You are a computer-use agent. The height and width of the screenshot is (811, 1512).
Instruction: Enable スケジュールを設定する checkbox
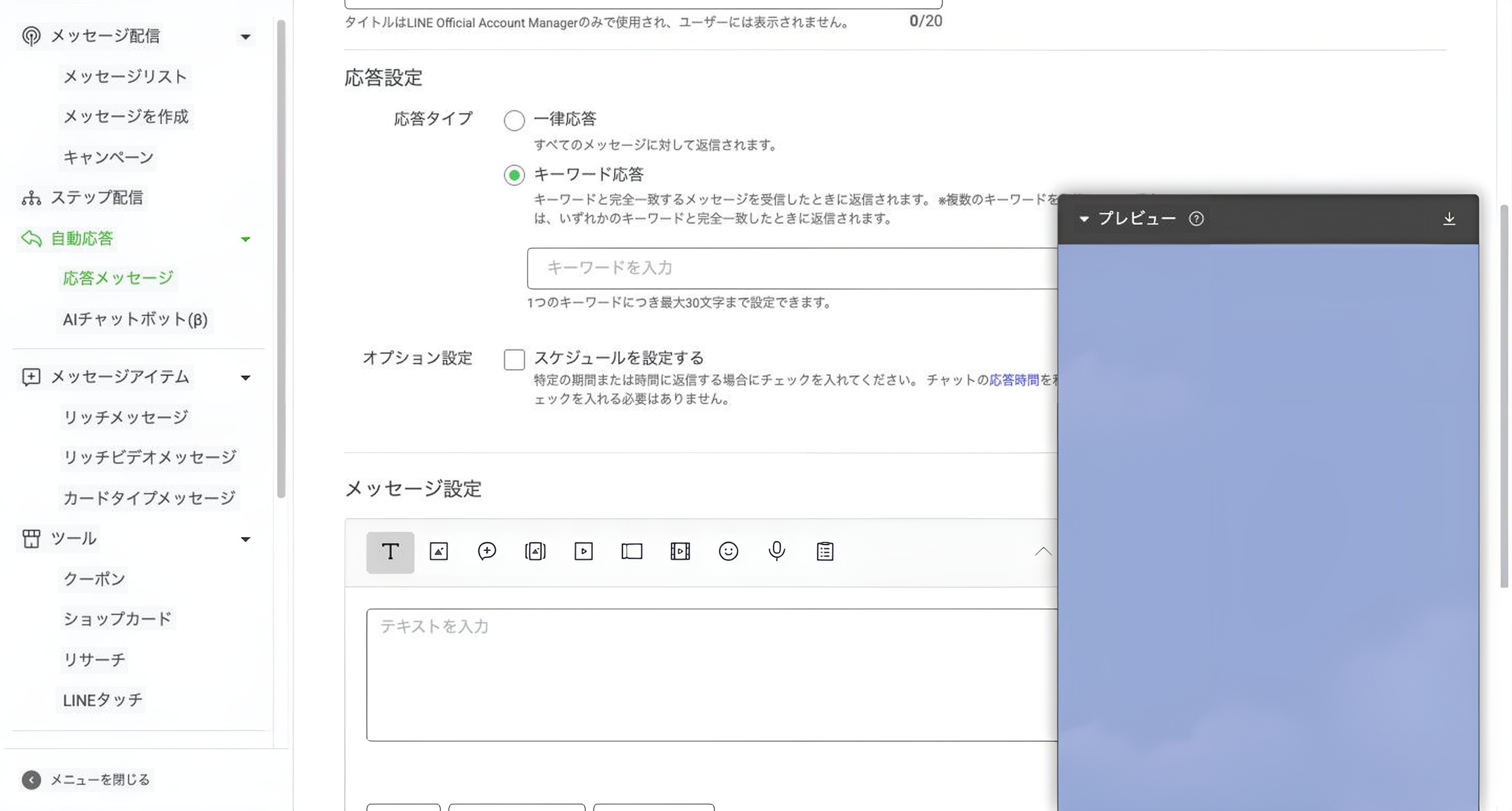[514, 360]
